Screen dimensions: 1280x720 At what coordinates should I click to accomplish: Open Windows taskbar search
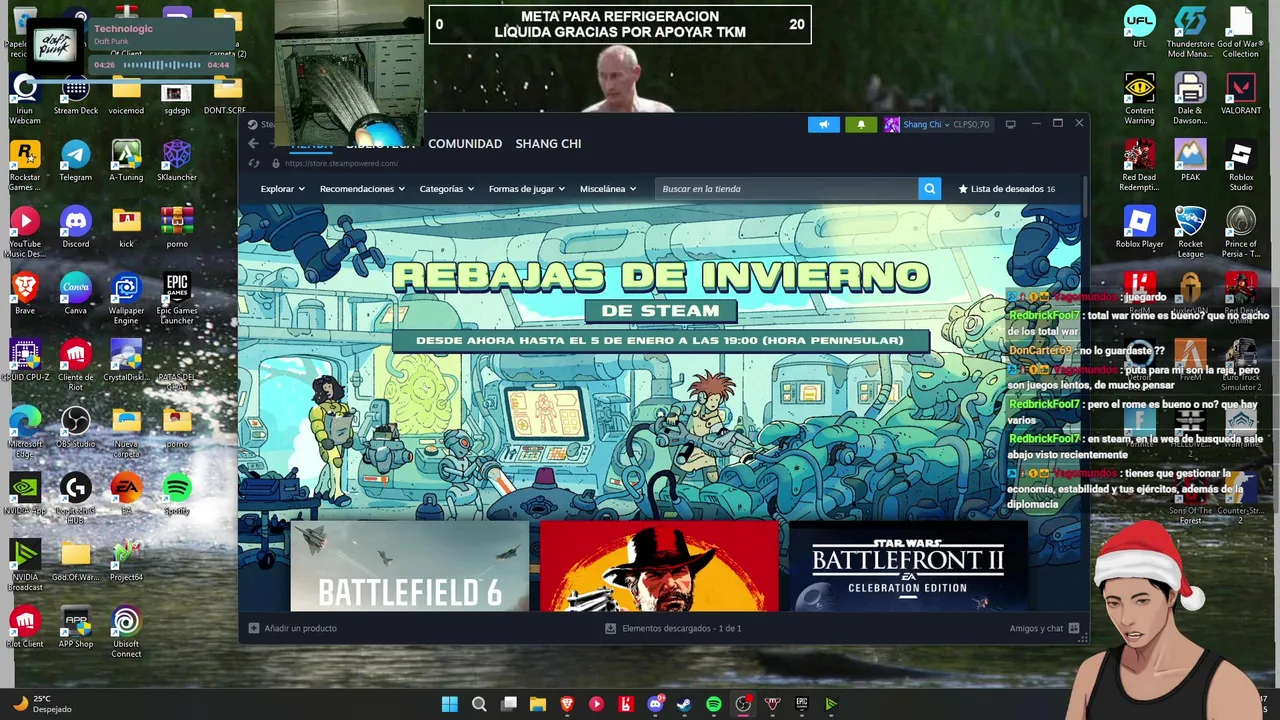click(x=479, y=704)
